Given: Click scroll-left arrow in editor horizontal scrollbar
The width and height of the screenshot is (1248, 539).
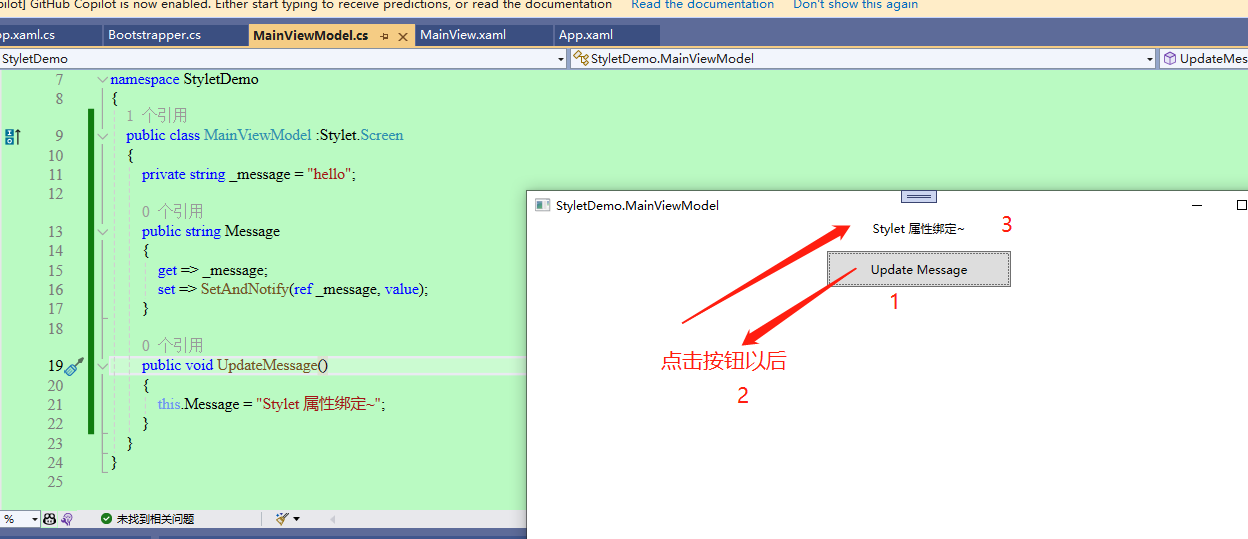Looking at the screenshot, I should click(333, 519).
